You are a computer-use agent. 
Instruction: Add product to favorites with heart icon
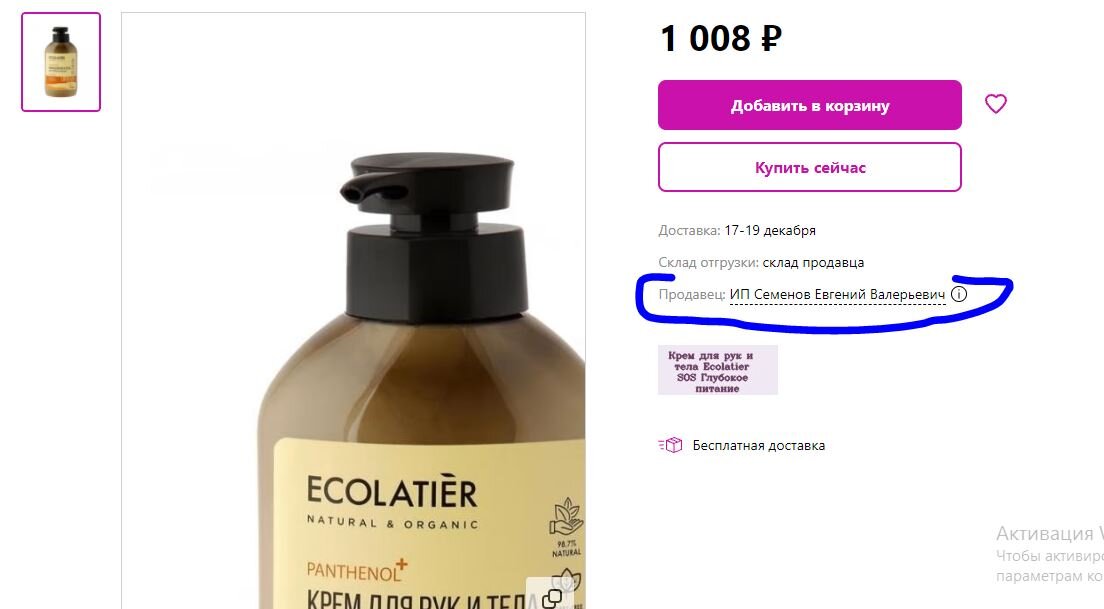click(995, 104)
